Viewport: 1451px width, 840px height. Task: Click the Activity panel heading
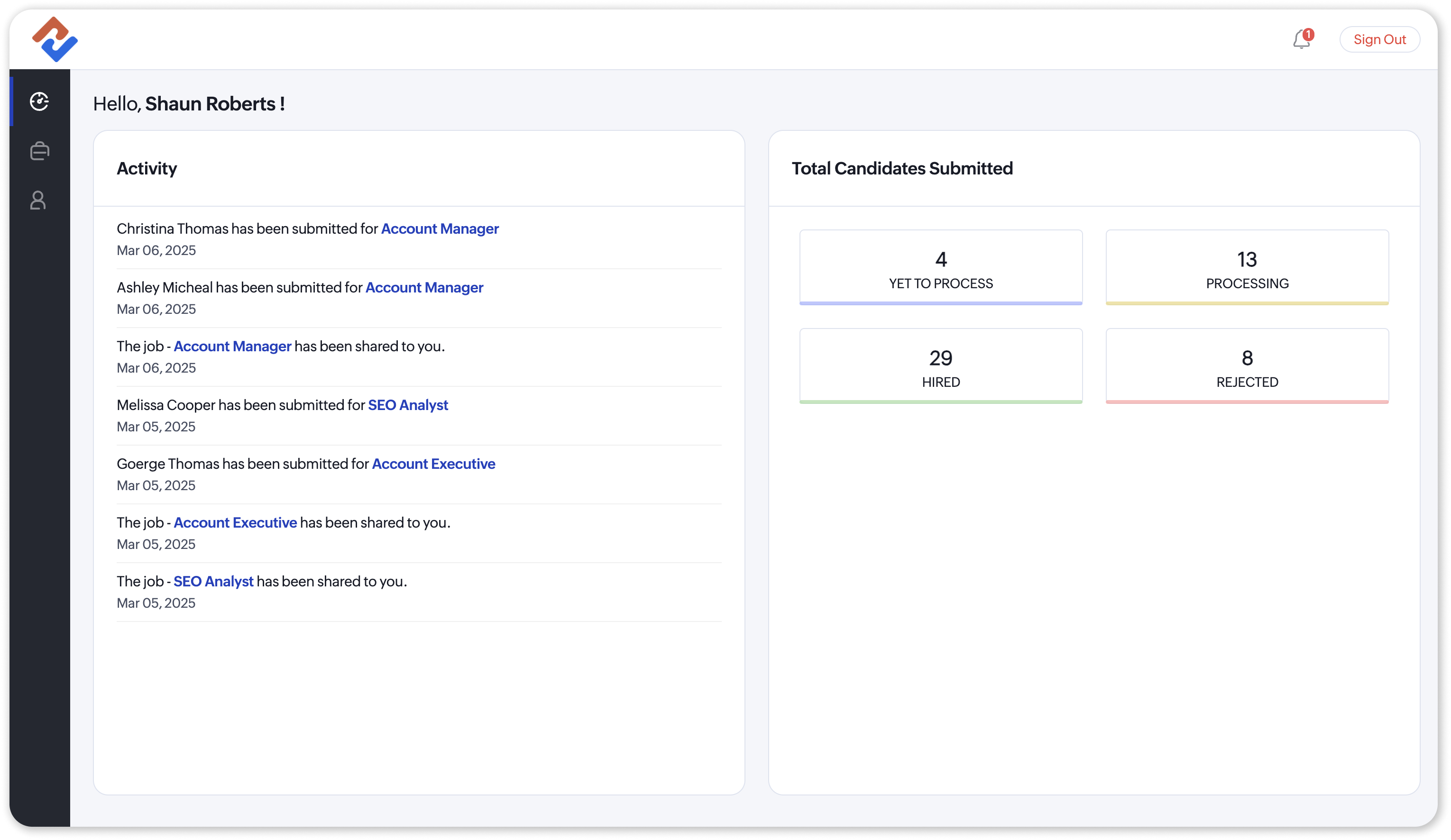147,168
